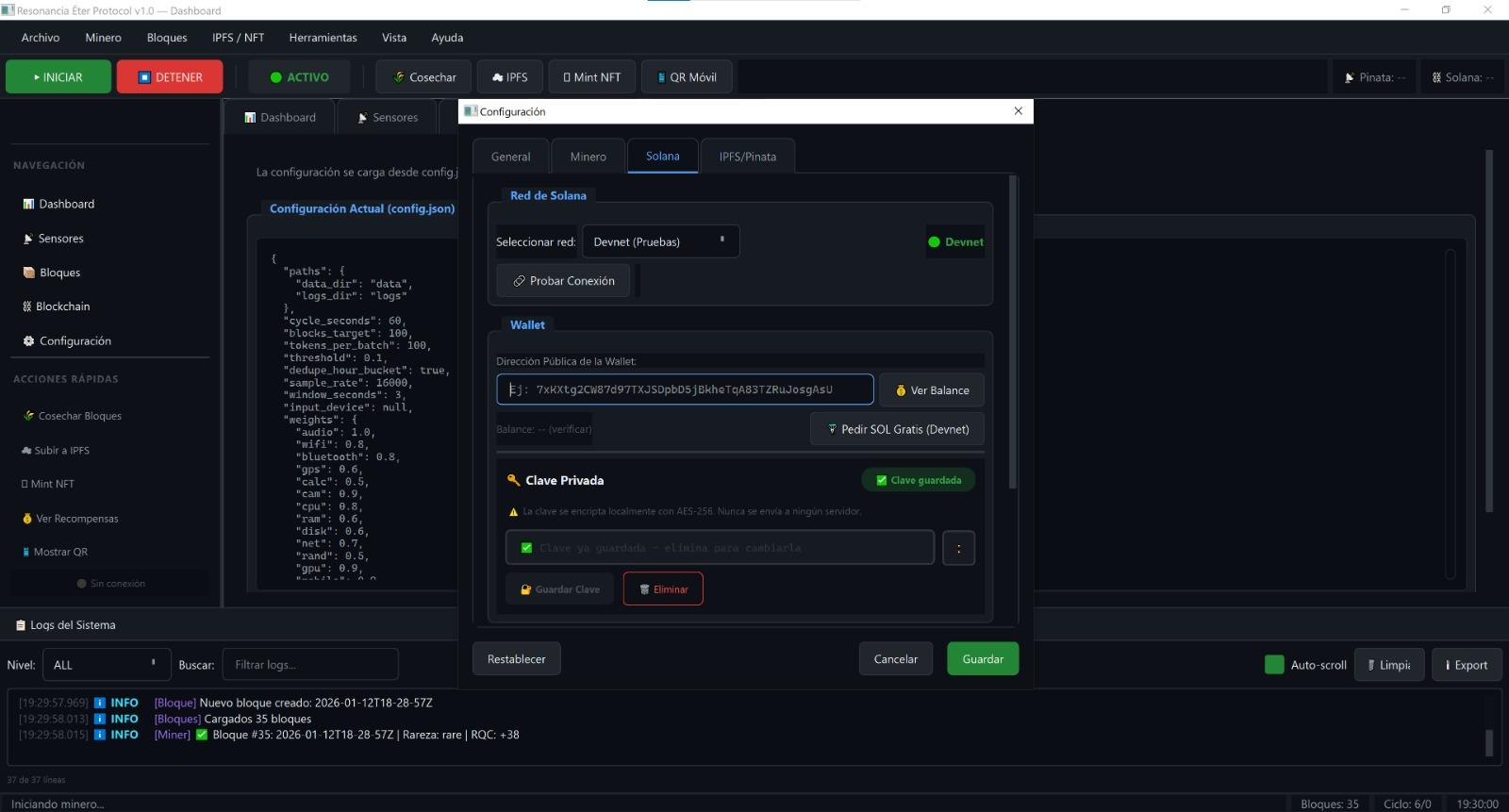Click the green Guardar button

coord(982,659)
